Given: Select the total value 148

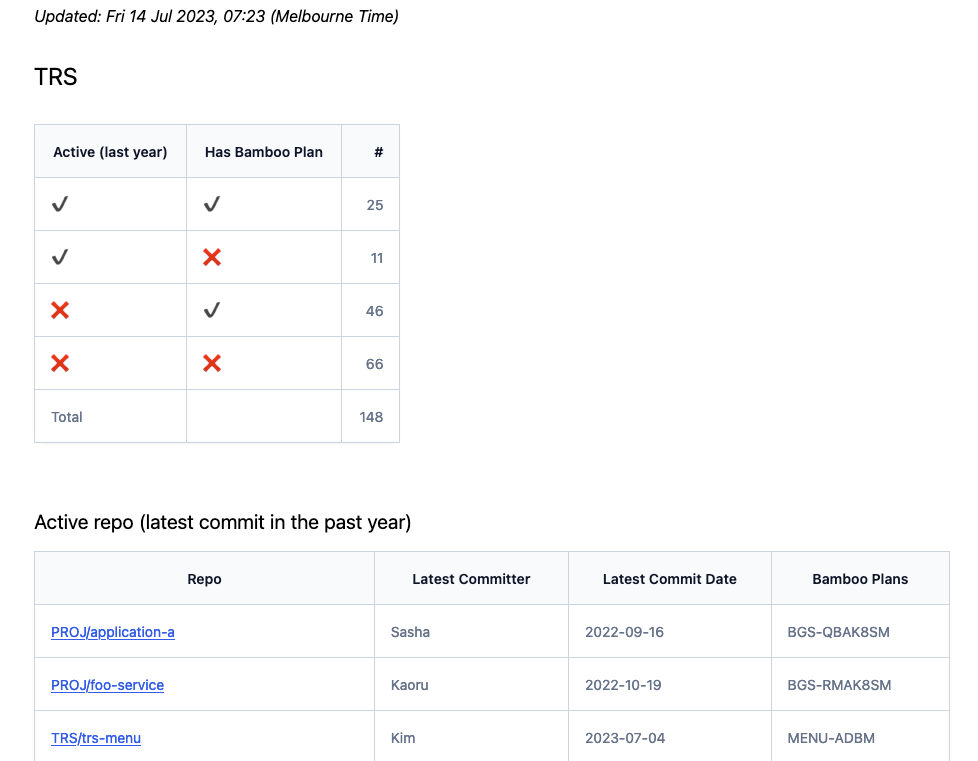Looking at the screenshot, I should point(371,417).
